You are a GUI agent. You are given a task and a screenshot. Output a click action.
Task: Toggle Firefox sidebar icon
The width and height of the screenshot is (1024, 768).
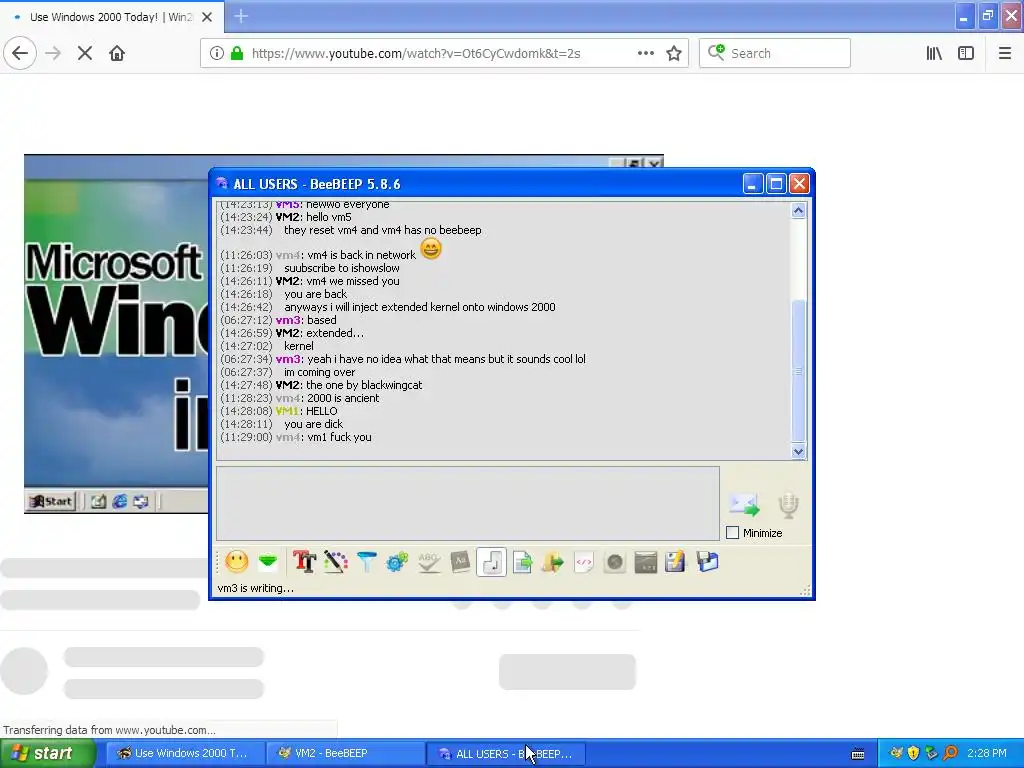pyautogui.click(x=966, y=53)
